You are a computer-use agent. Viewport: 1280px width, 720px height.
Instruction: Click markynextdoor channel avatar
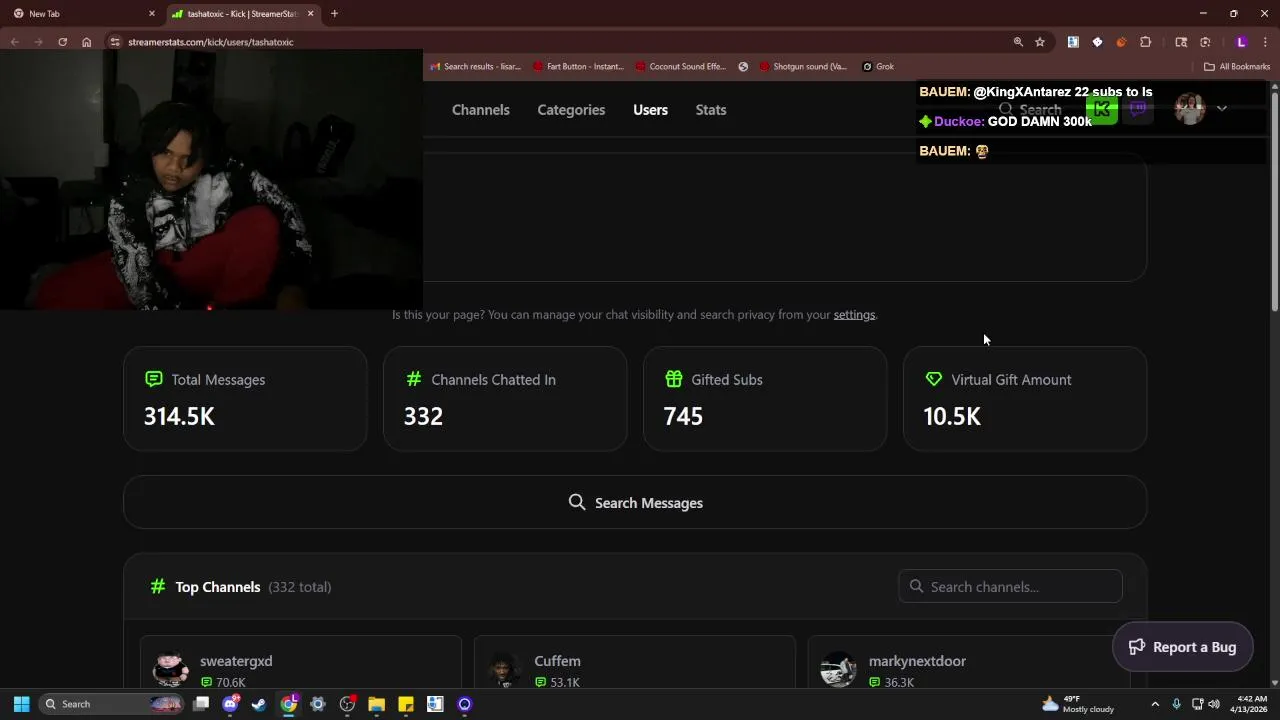(x=838, y=670)
